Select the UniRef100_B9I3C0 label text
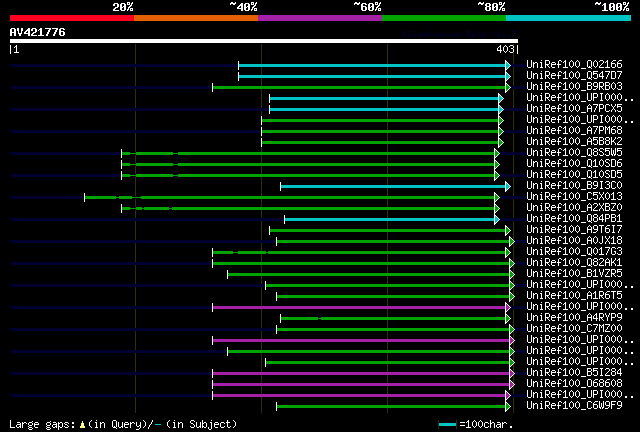The image size is (640, 432). pyautogui.click(x=574, y=186)
